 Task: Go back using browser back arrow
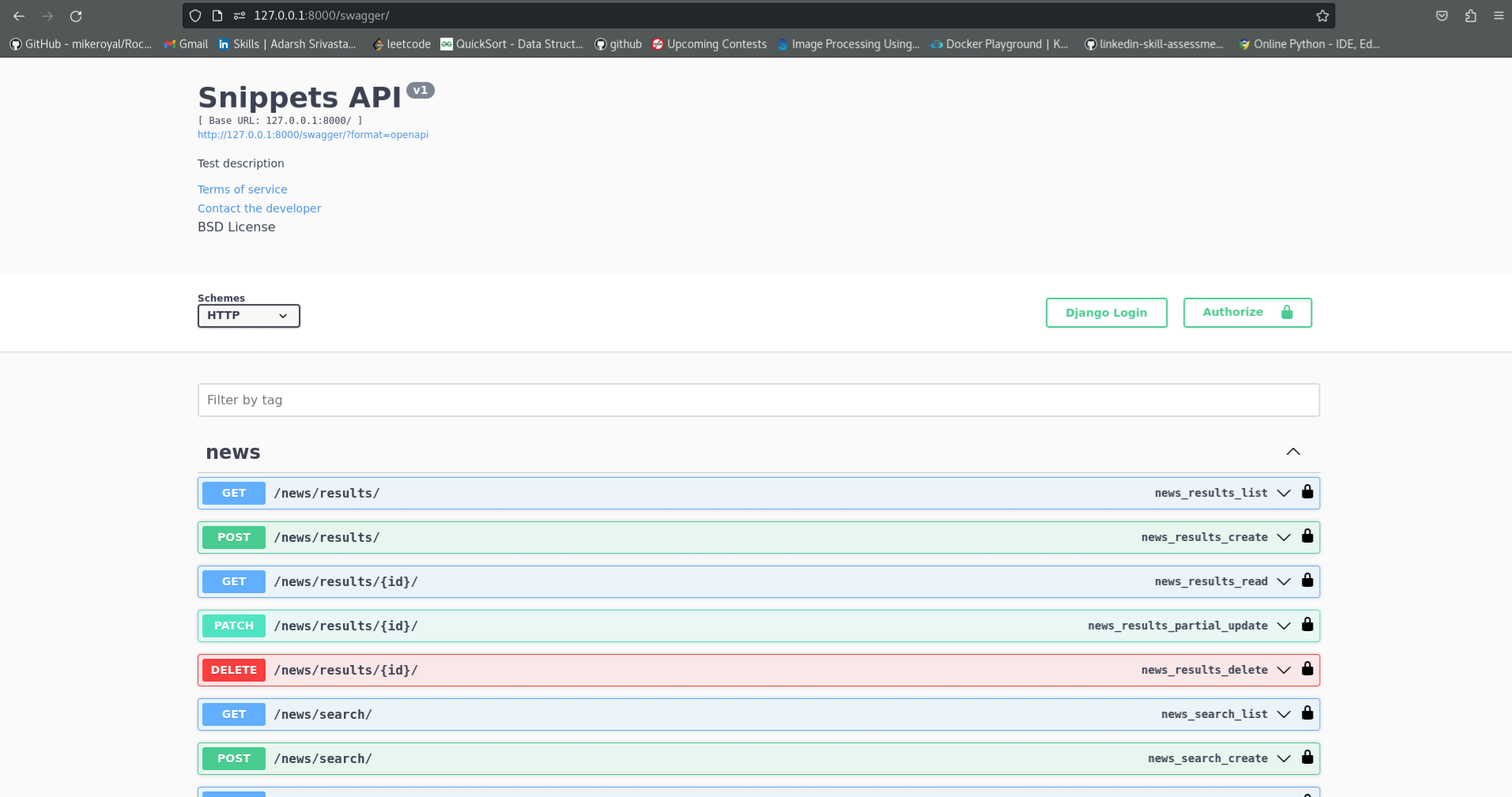click(19, 16)
